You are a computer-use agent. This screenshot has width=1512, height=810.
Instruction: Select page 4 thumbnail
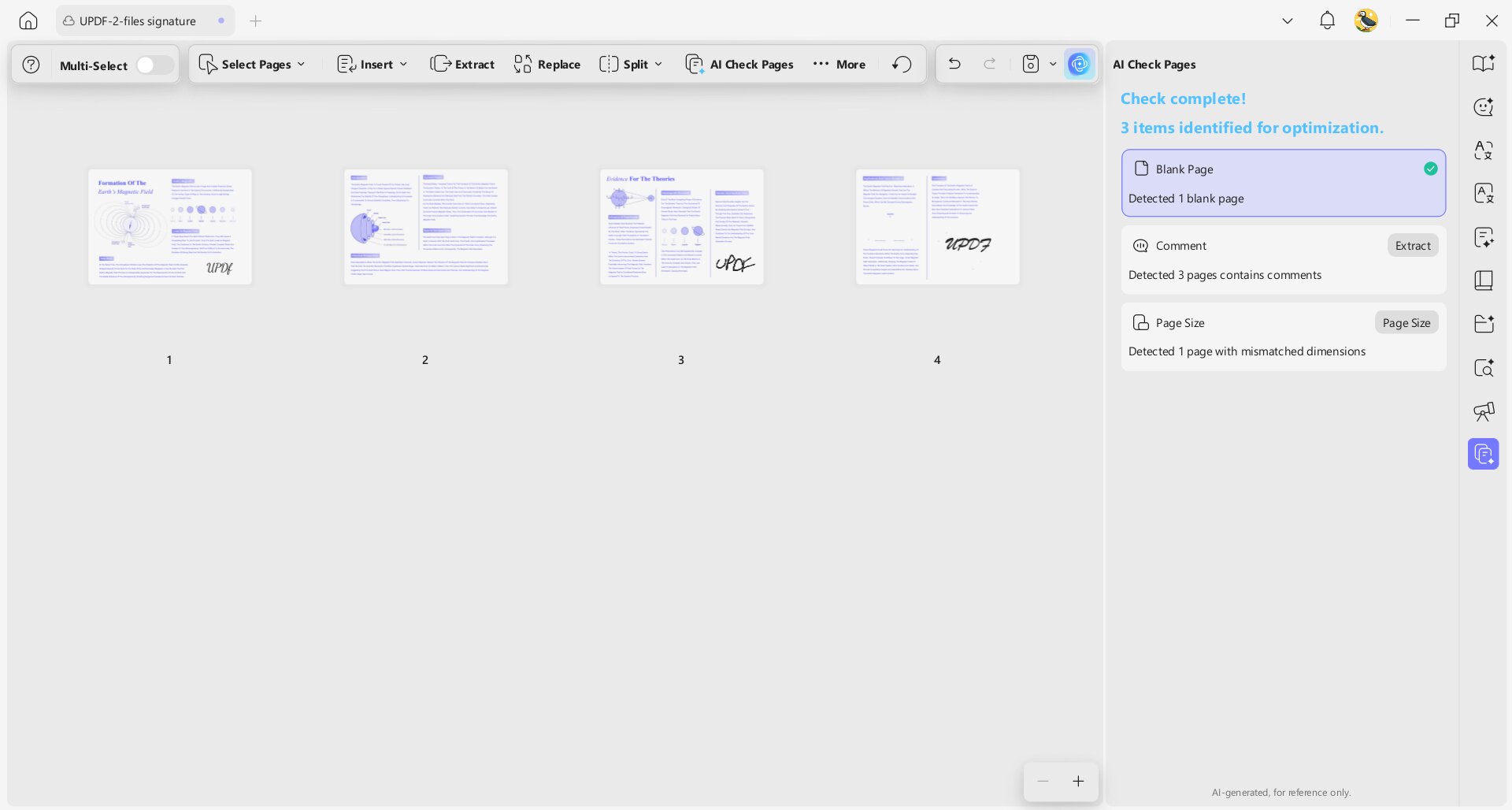(938, 227)
